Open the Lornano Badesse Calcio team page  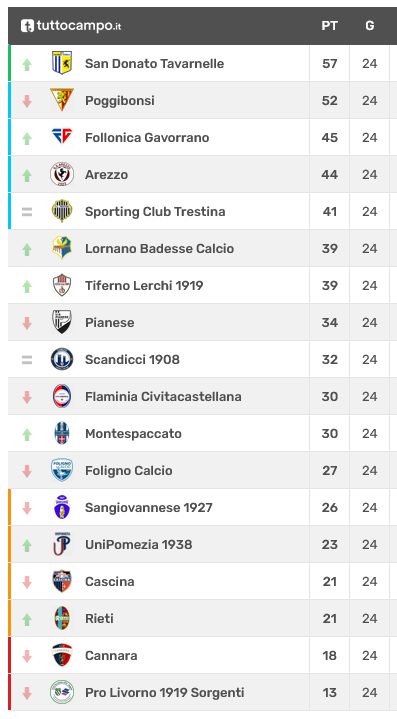coord(160,249)
